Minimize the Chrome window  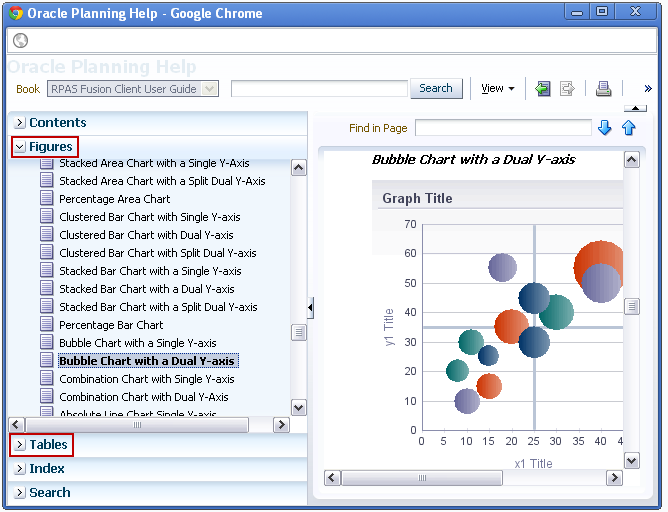(x=577, y=12)
